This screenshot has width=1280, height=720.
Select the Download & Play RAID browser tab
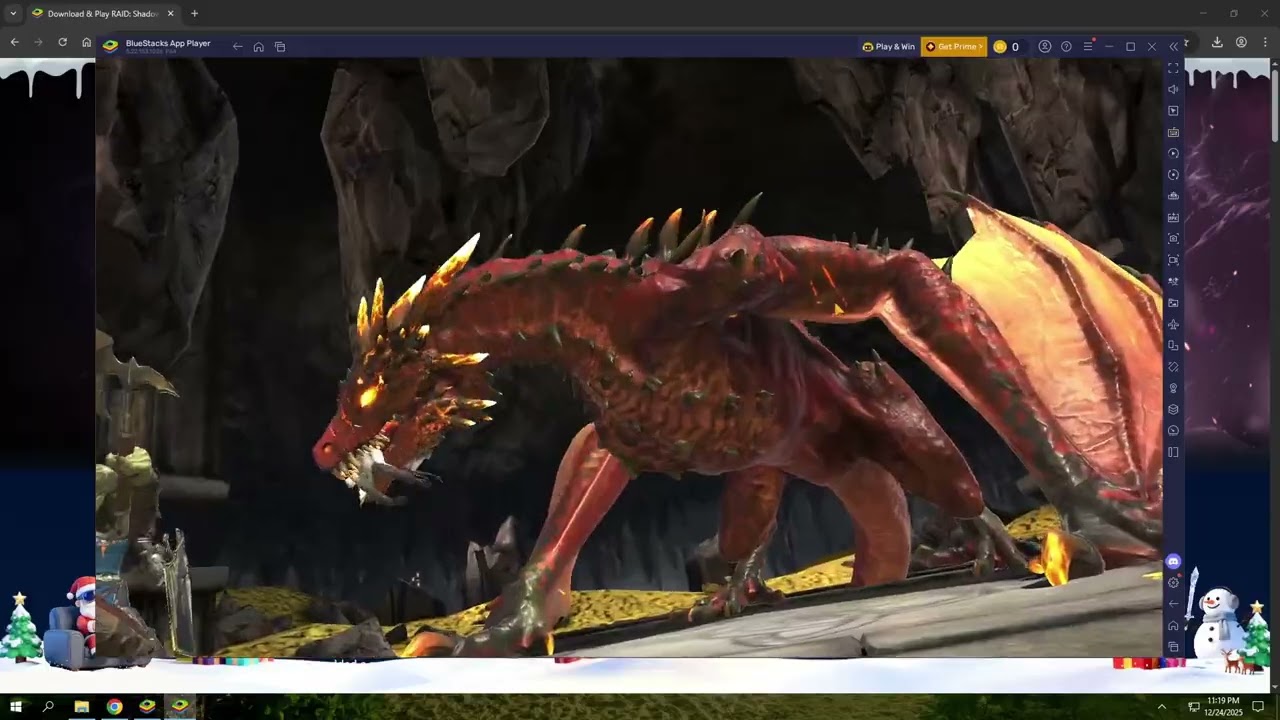[x=102, y=13]
